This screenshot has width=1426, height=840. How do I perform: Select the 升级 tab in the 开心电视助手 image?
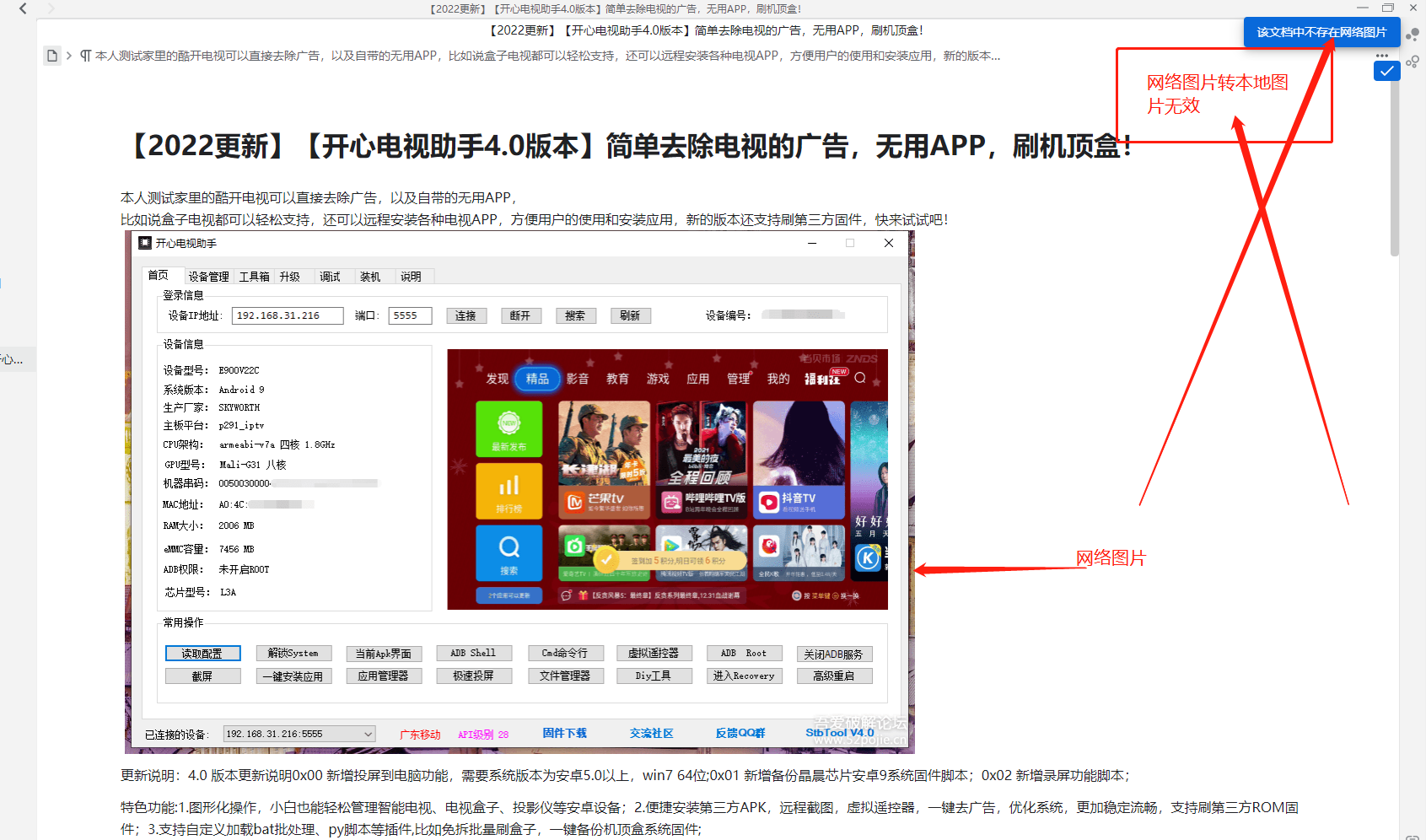click(x=290, y=277)
